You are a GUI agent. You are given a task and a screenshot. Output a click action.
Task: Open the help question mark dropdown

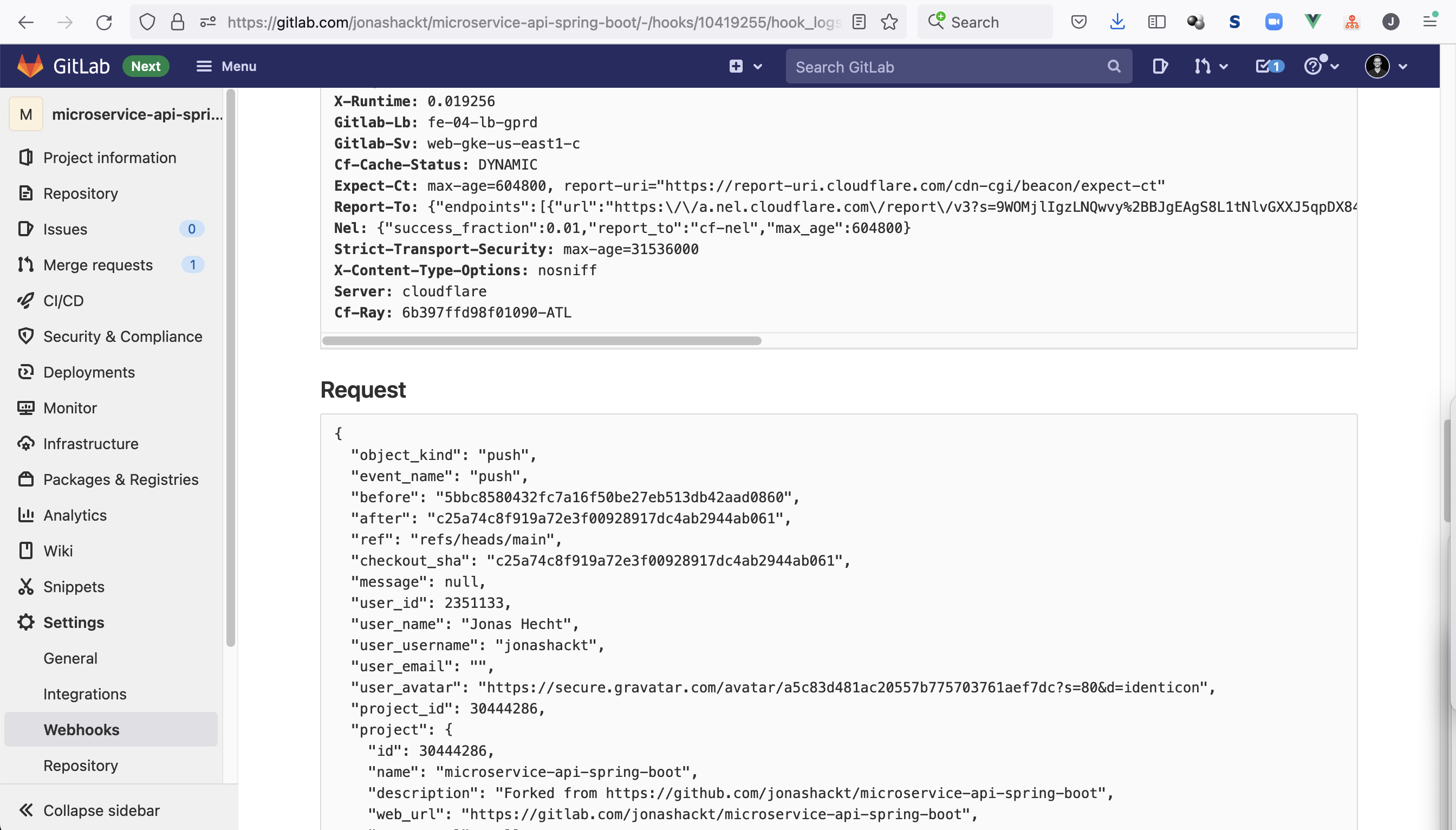1321,66
